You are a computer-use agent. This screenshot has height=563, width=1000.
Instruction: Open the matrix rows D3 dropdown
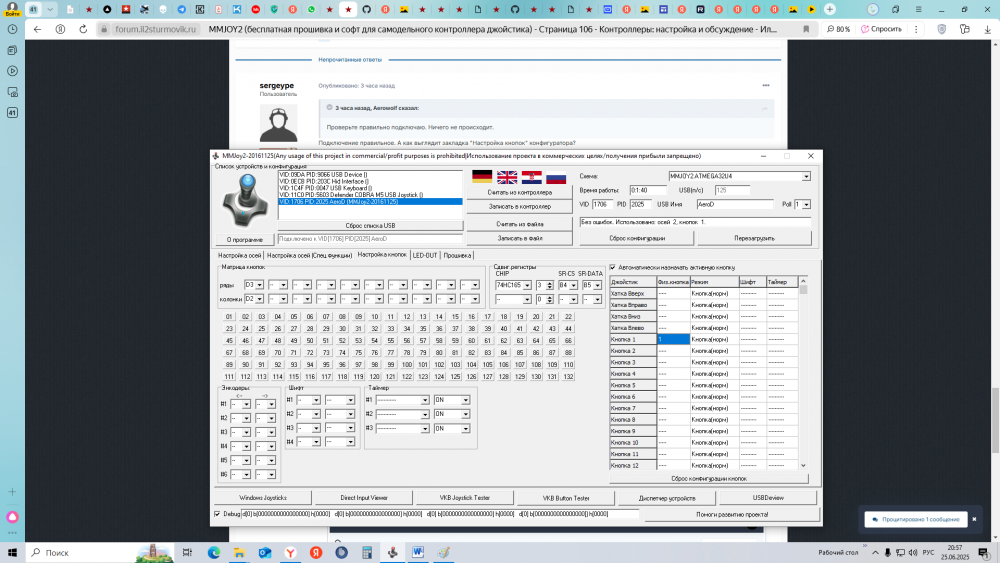(x=260, y=285)
